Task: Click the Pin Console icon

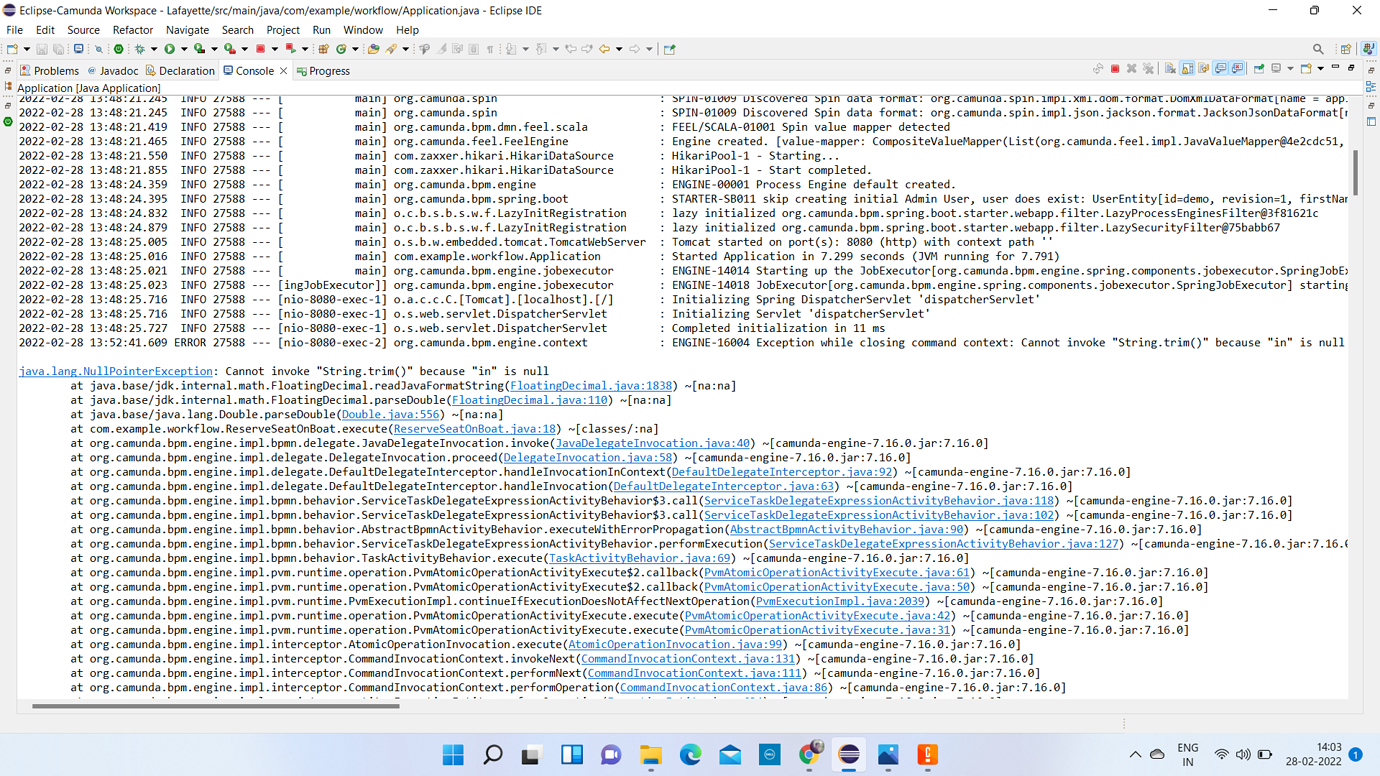Action: click(1259, 69)
